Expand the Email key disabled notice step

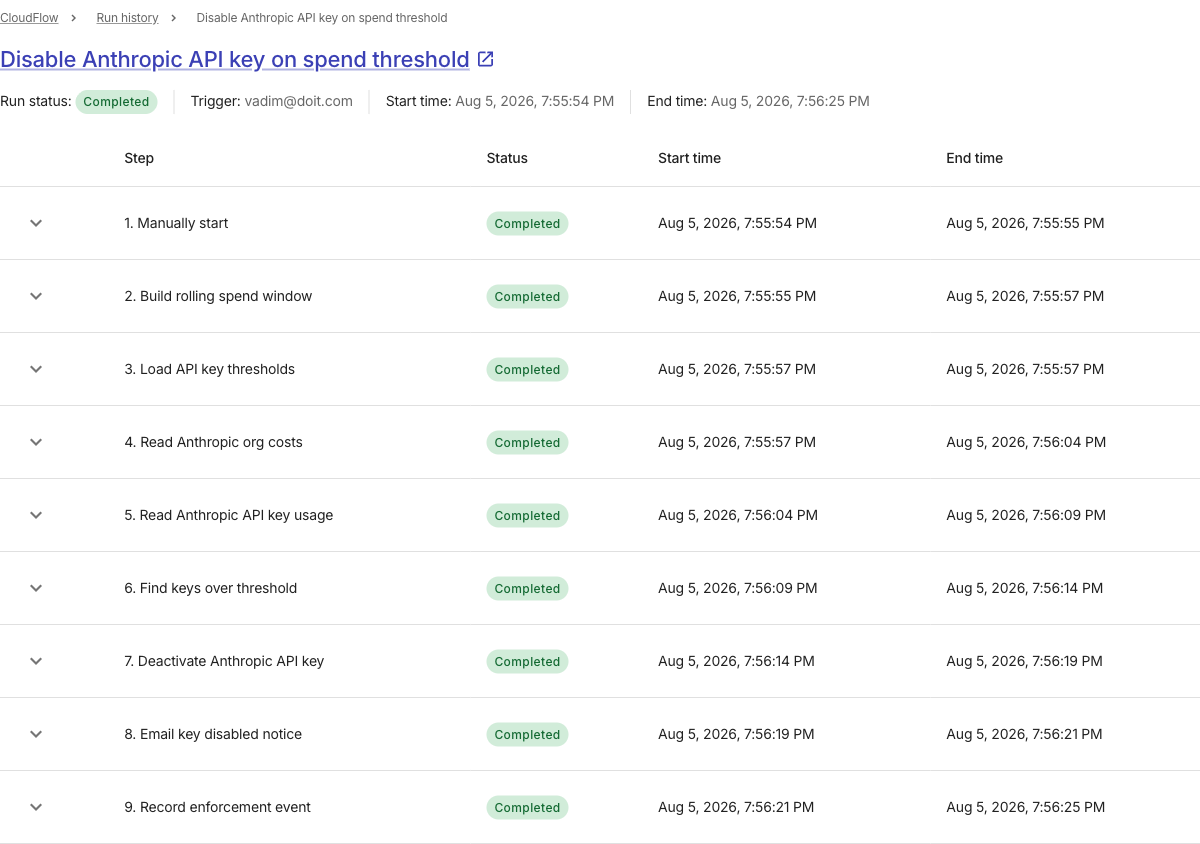(x=36, y=734)
